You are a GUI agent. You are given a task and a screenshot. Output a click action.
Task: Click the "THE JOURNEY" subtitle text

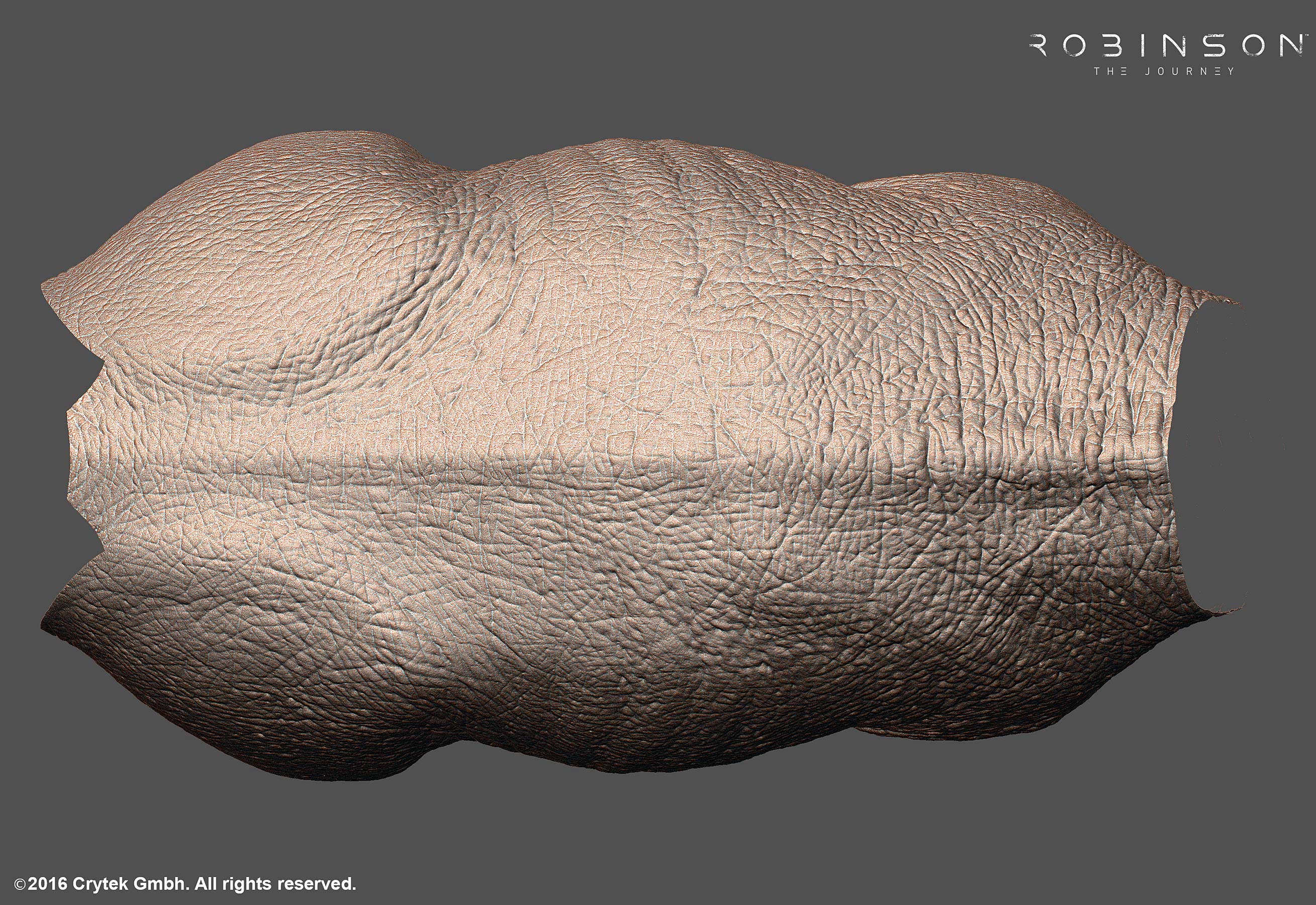[x=1164, y=71]
